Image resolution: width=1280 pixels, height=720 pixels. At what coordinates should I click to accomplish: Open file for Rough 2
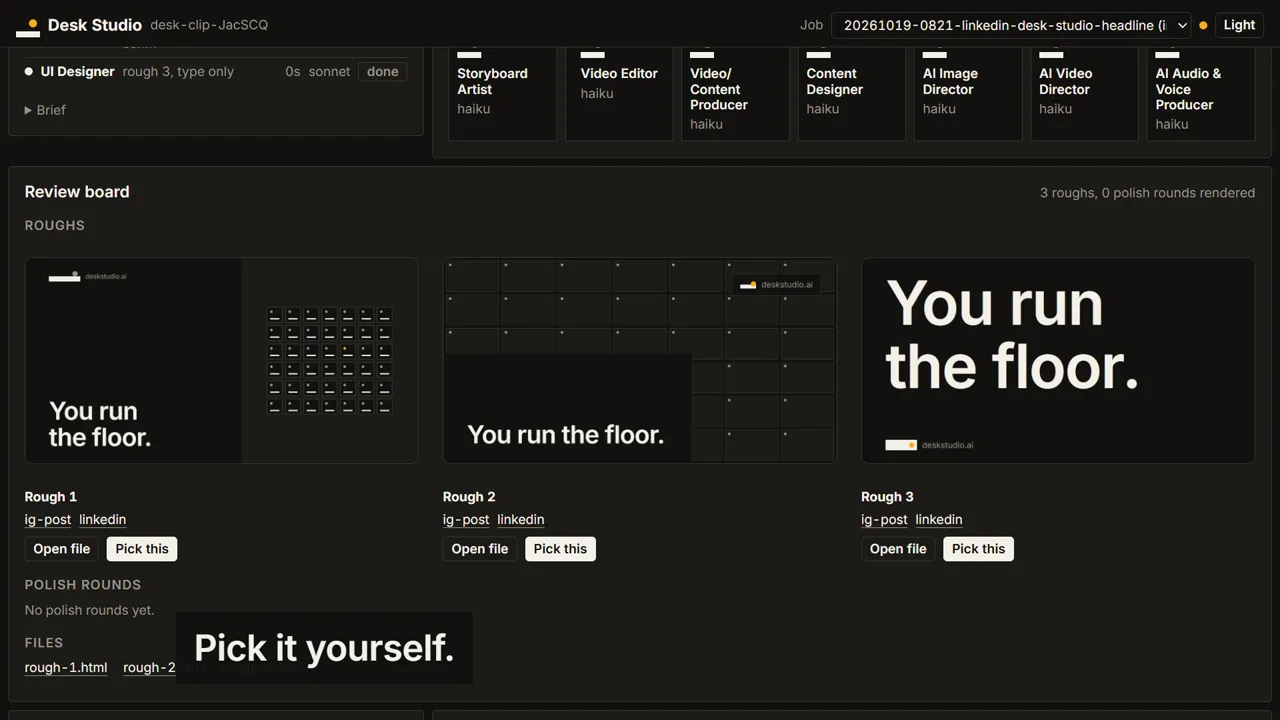click(x=480, y=549)
